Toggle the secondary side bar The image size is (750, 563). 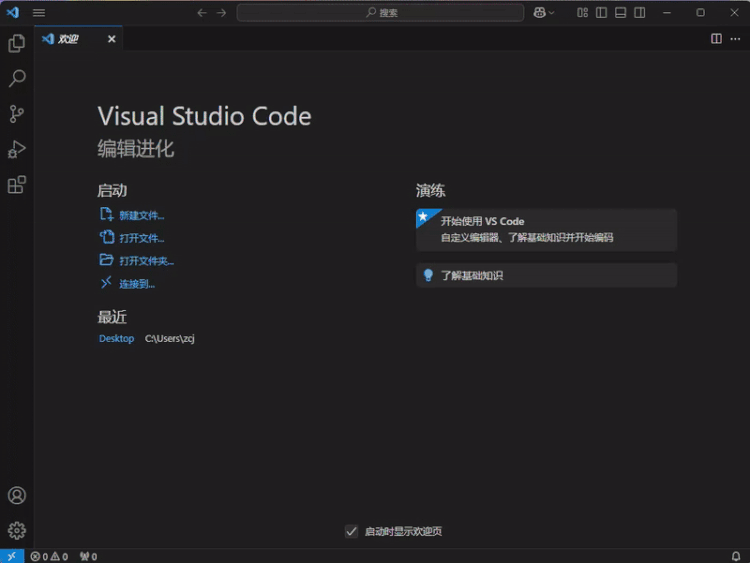(x=640, y=13)
